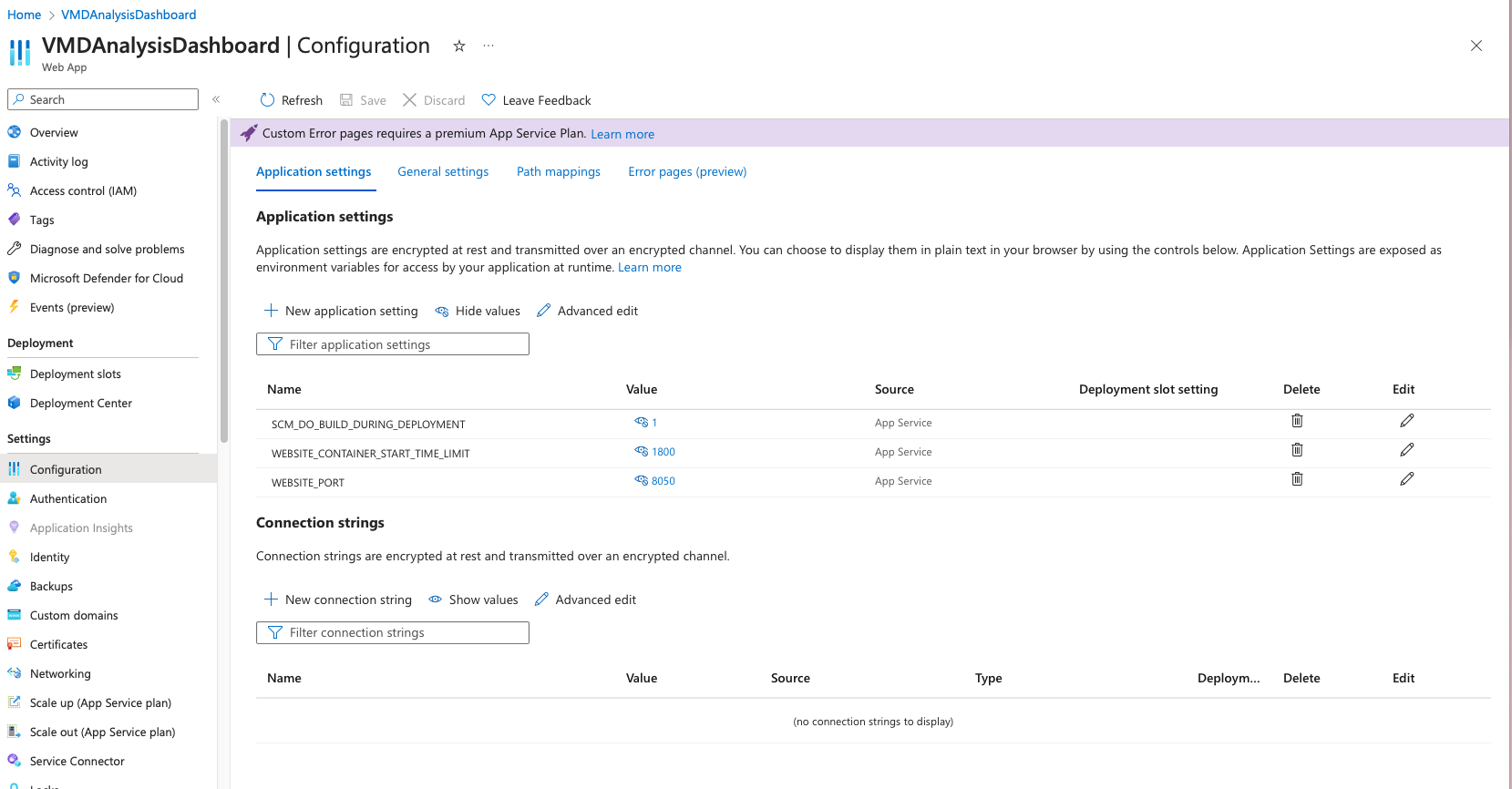Refresh the configuration page
Image resolution: width=1512 pixels, height=789 pixels.
point(292,100)
